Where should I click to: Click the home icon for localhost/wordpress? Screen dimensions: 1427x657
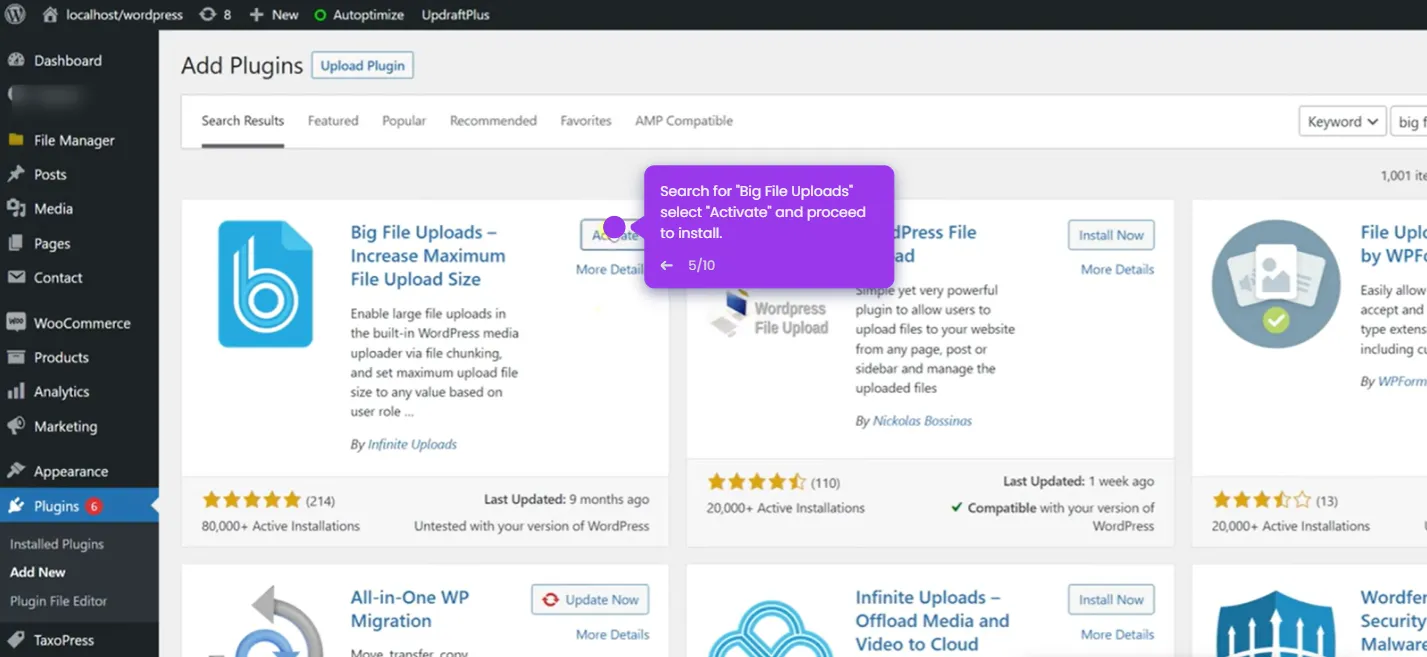click(x=50, y=15)
